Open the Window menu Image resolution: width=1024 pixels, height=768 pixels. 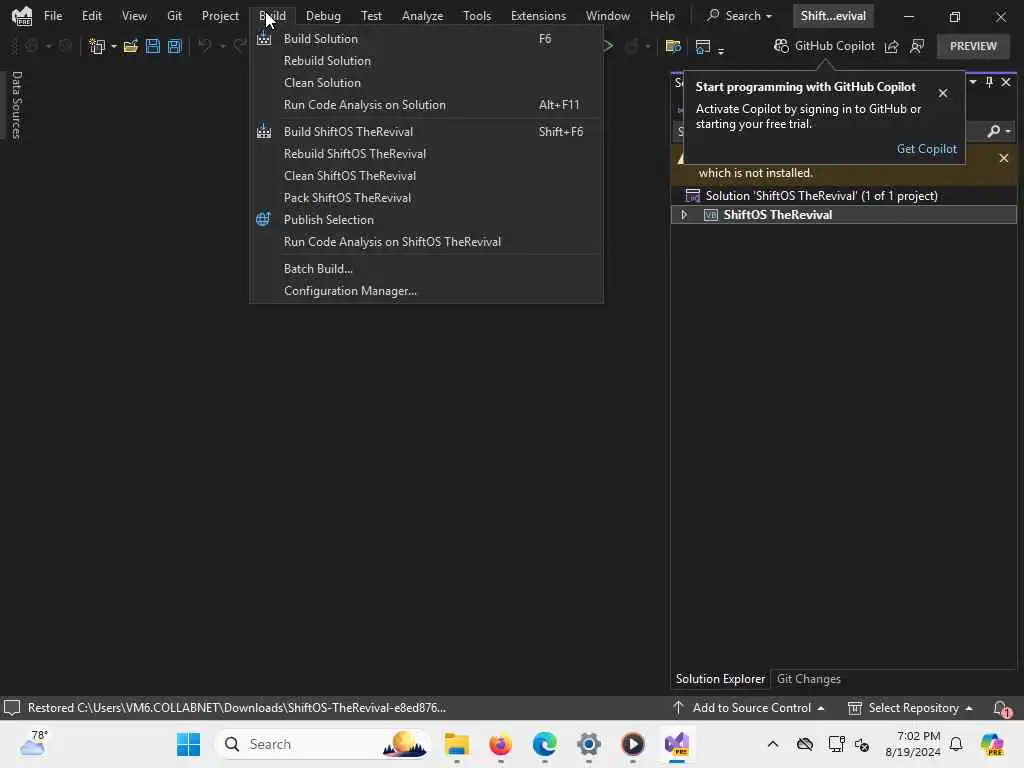click(607, 16)
